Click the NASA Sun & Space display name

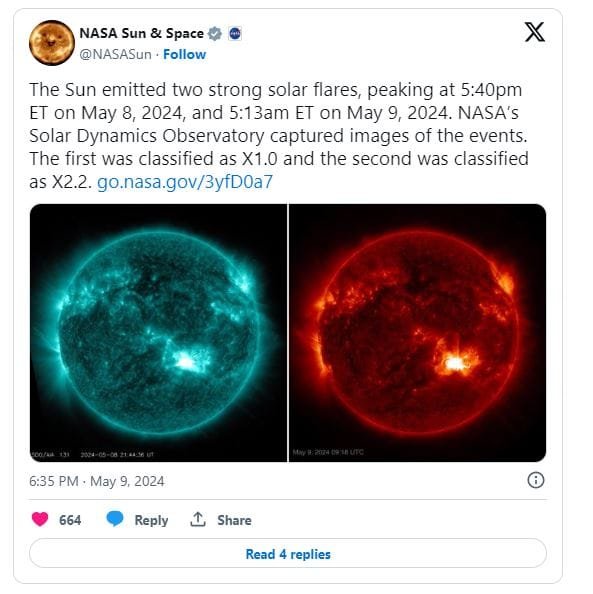tap(141, 33)
